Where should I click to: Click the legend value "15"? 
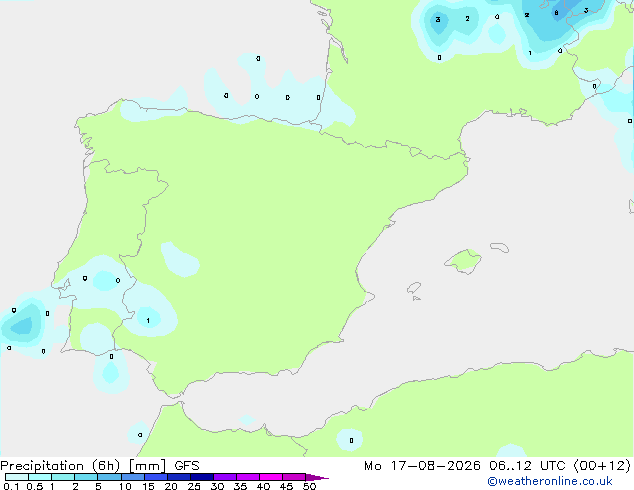point(148,486)
